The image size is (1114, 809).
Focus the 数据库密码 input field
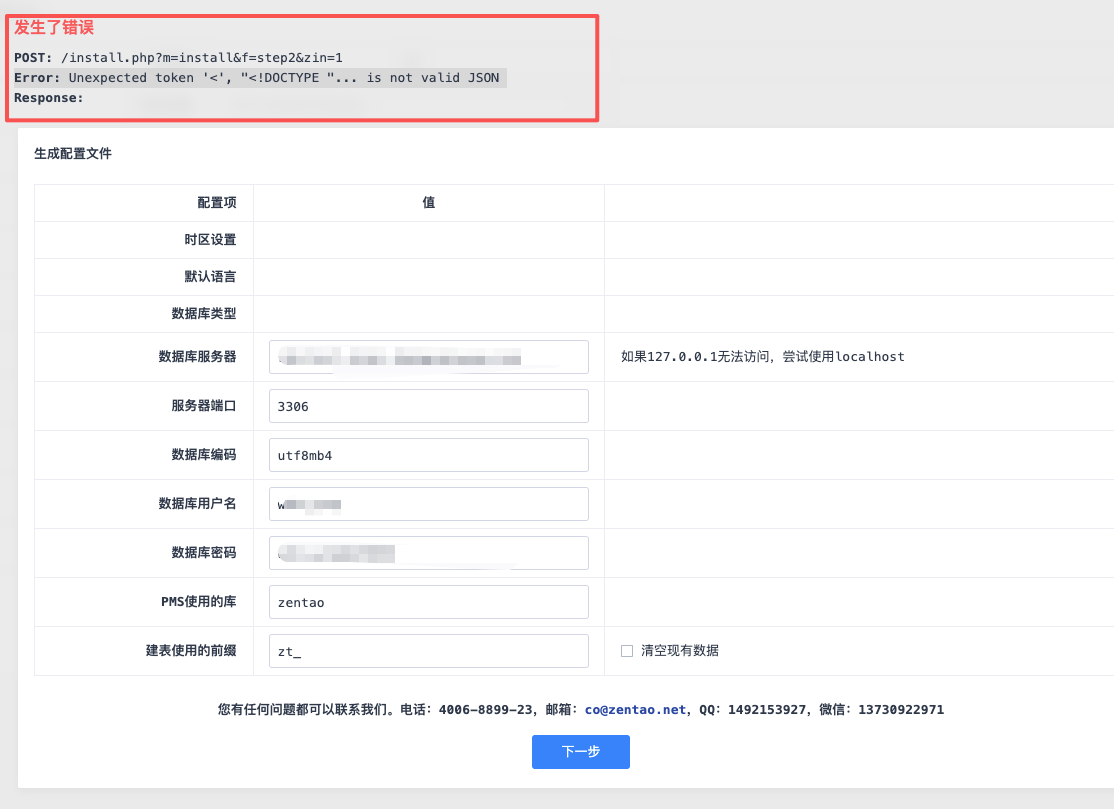tap(428, 553)
